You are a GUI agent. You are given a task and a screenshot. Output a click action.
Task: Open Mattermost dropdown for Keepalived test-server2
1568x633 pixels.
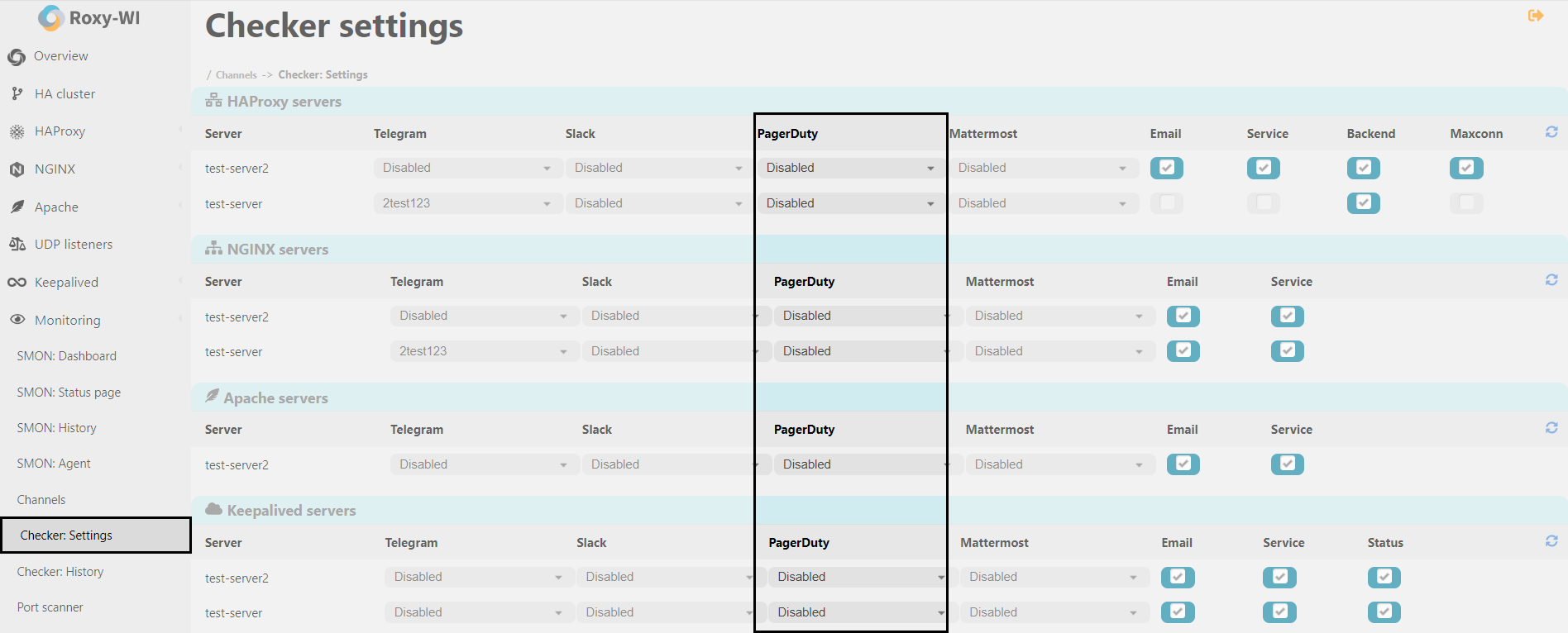pyautogui.click(x=1055, y=577)
